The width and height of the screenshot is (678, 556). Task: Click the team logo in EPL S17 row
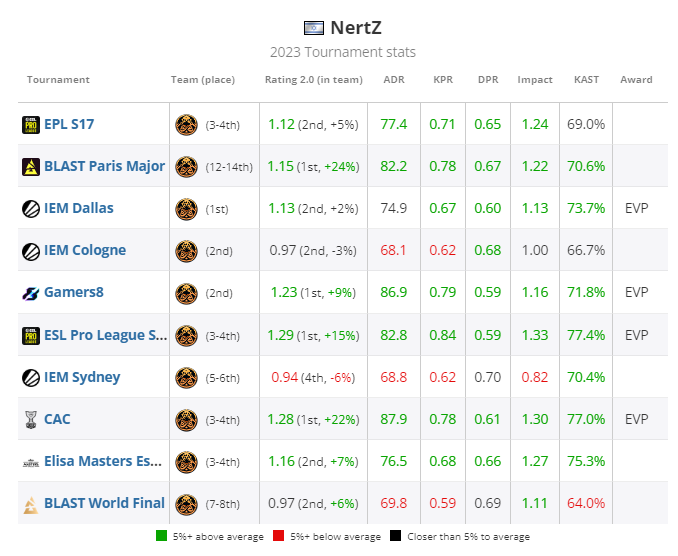click(186, 125)
